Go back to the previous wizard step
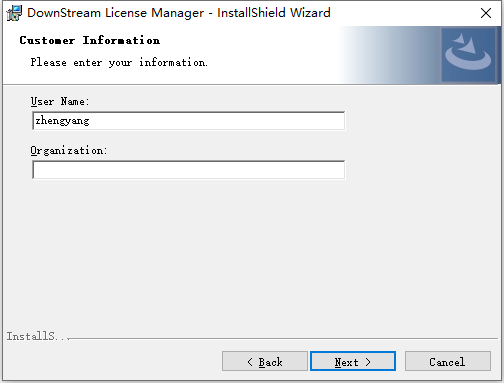 click(x=265, y=361)
